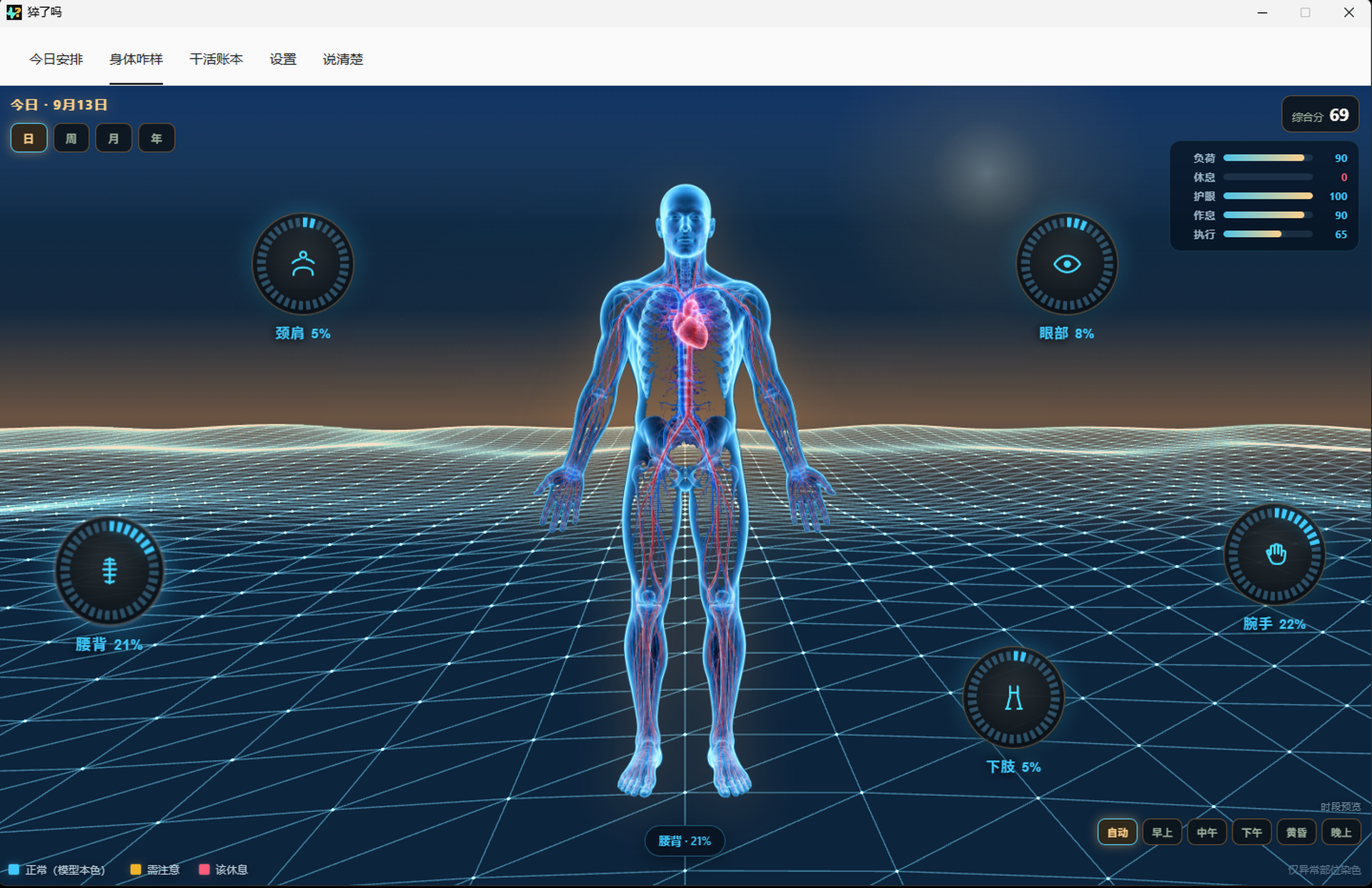
Task: Minimize the 猝了吗 window
Action: pos(1263,13)
